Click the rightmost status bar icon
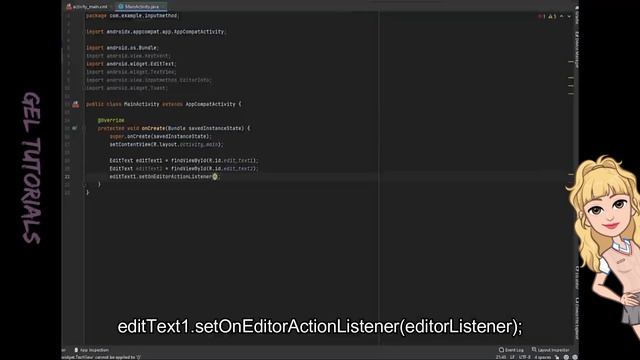Screen dimensions: 640x360 coord(575,357)
